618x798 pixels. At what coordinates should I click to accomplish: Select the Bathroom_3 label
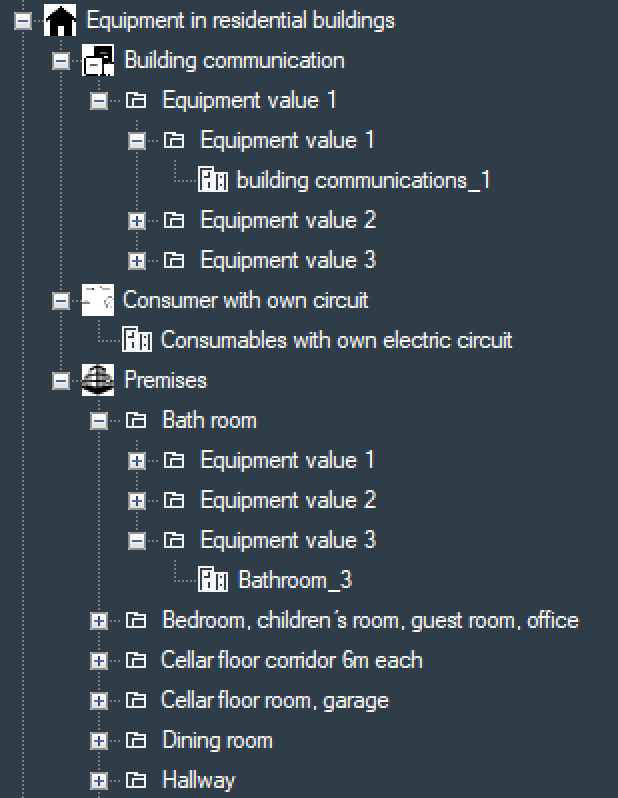(x=295, y=580)
